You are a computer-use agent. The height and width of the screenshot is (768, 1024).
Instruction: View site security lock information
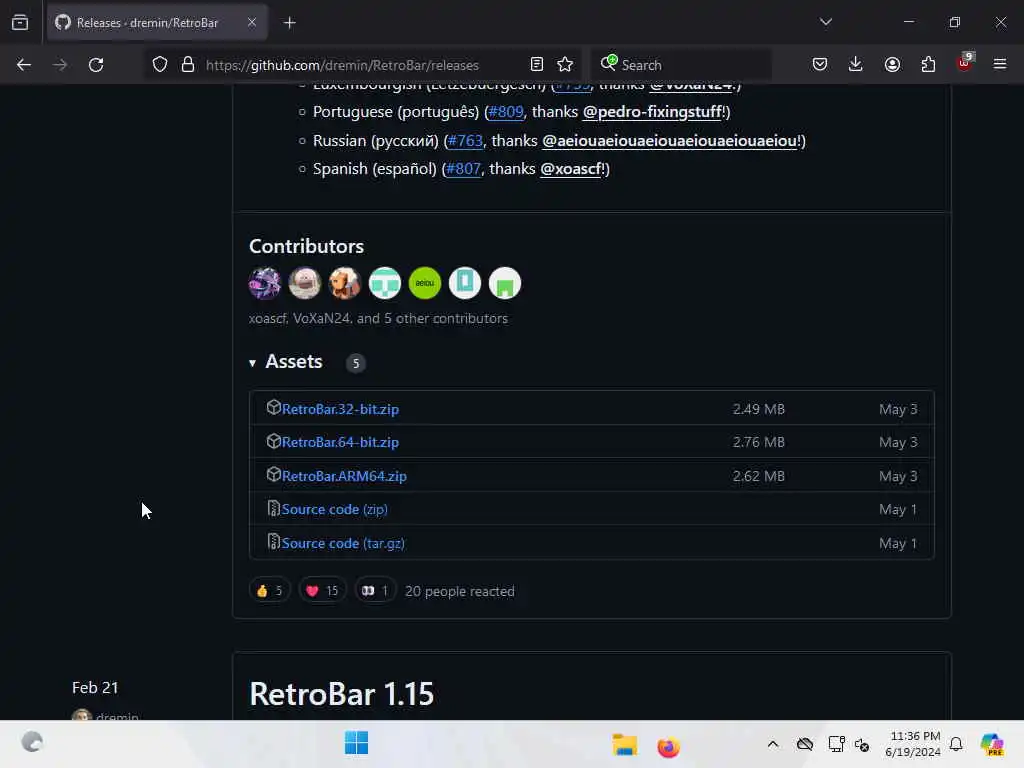[x=188, y=65]
